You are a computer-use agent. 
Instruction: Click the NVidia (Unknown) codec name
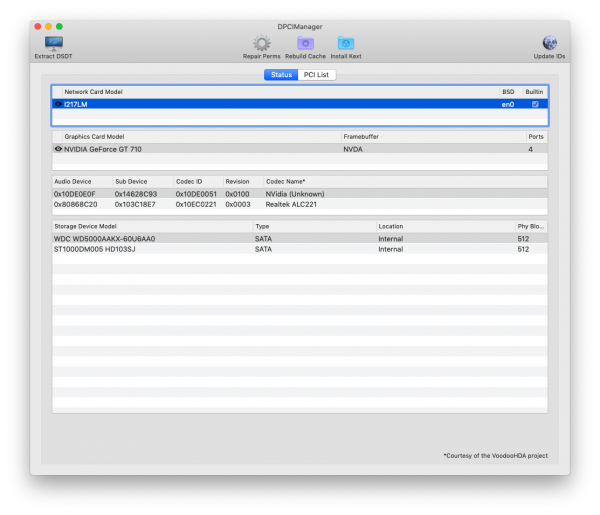[x=295, y=194]
